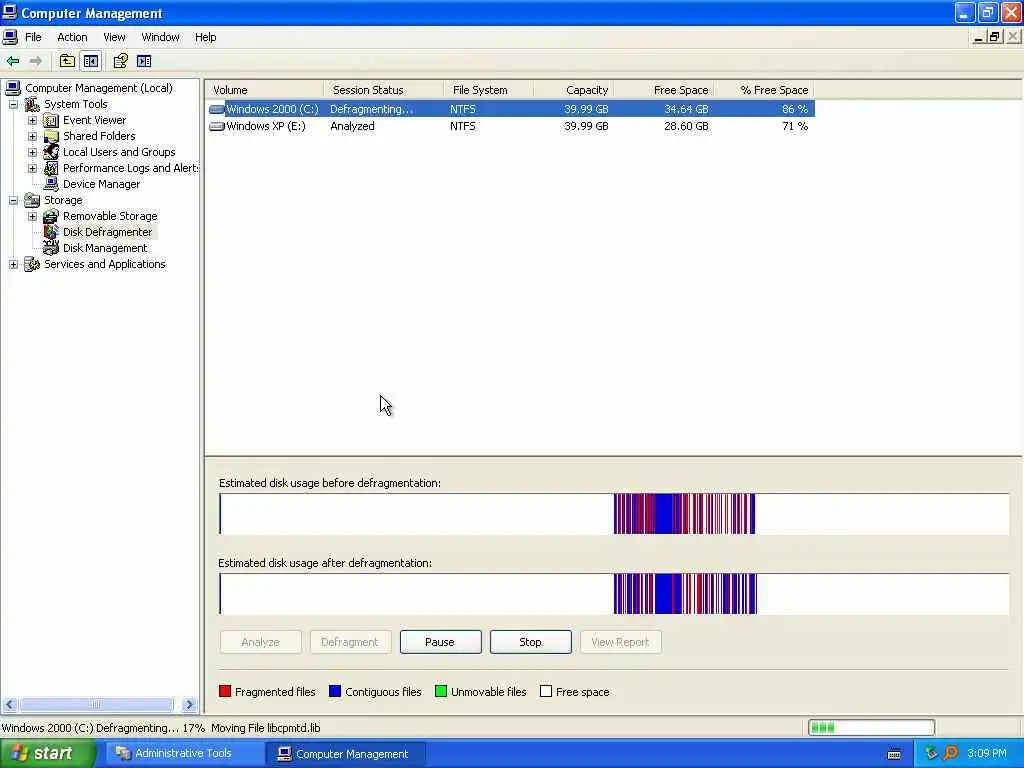Click the rightmost Export List toolbar icon
Viewport: 1024px width, 768px height.
click(144, 61)
